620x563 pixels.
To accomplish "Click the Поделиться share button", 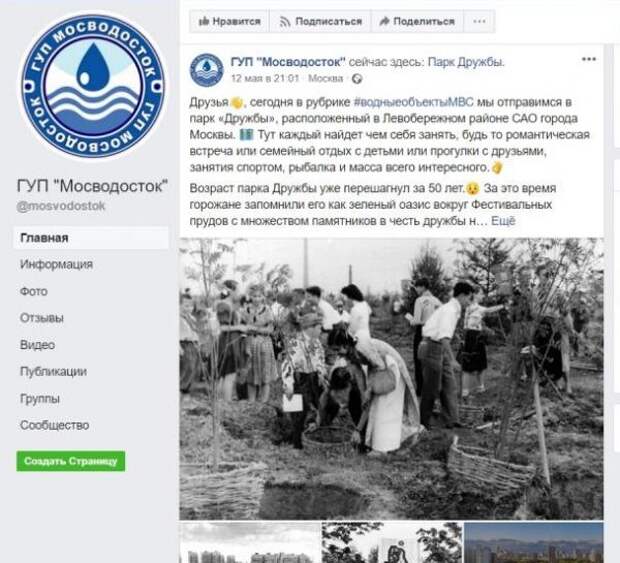I will coord(417,21).
